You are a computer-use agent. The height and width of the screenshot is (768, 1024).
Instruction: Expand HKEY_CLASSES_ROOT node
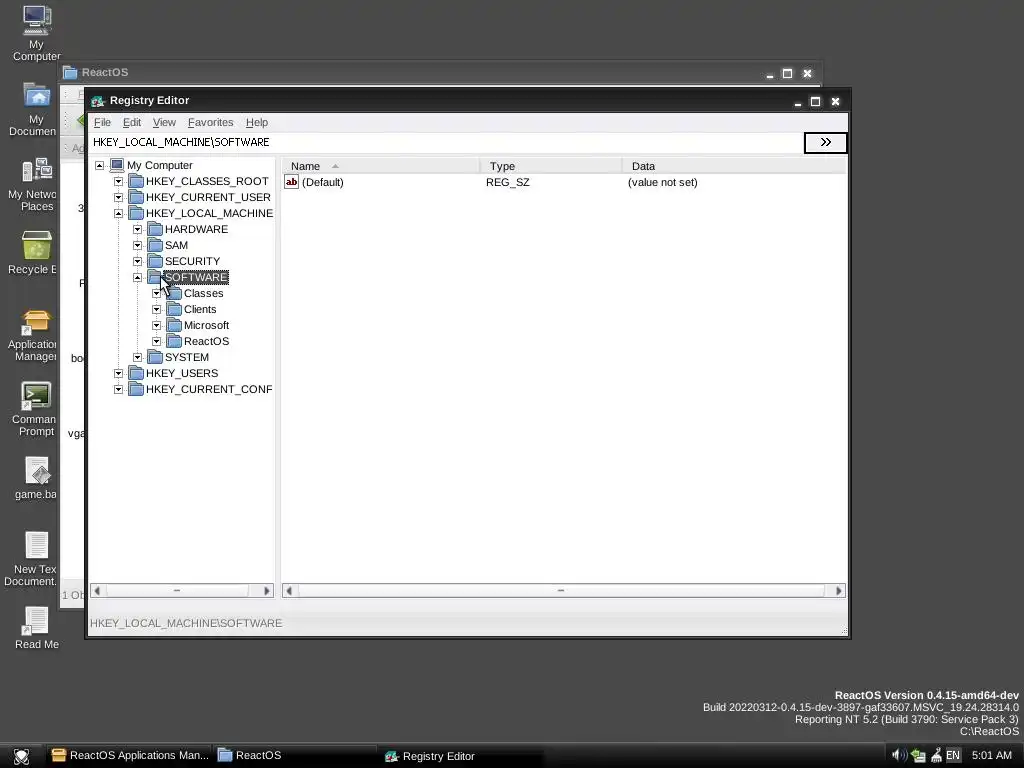click(x=118, y=181)
